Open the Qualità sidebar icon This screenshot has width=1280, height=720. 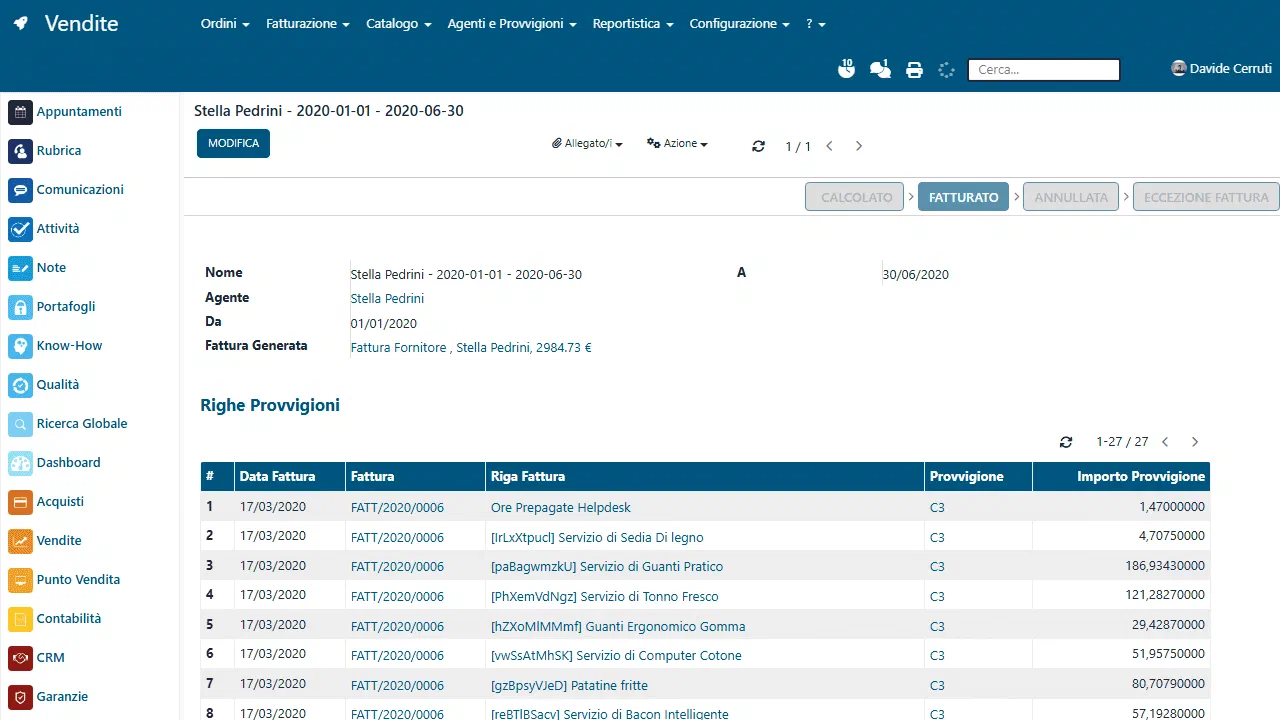21,385
